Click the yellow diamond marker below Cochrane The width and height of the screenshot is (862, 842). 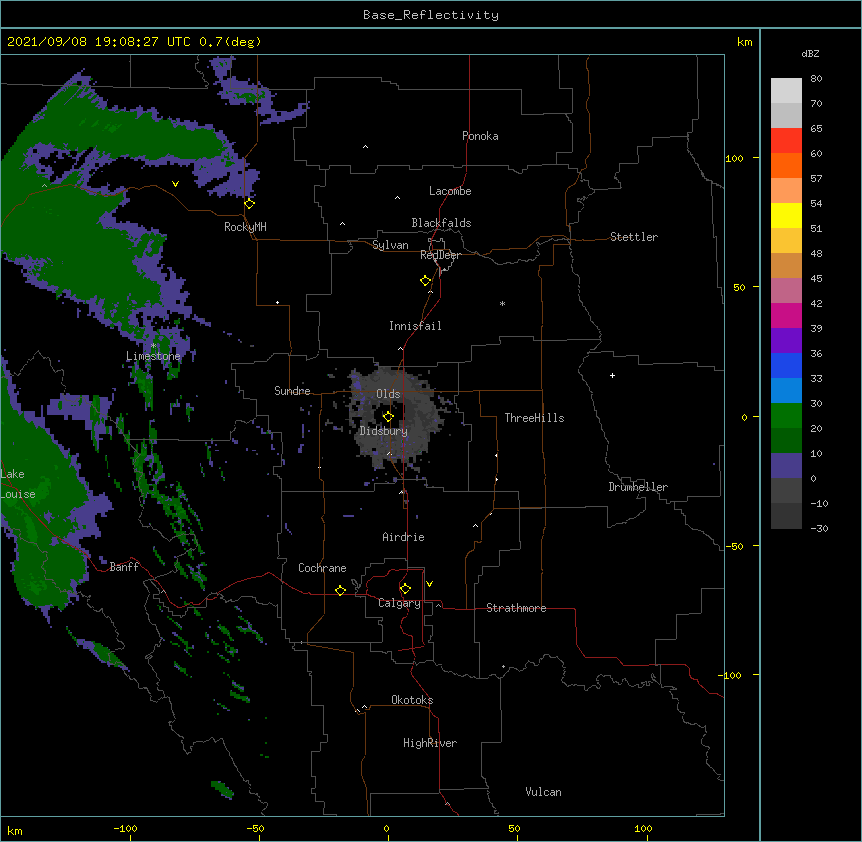[340, 590]
